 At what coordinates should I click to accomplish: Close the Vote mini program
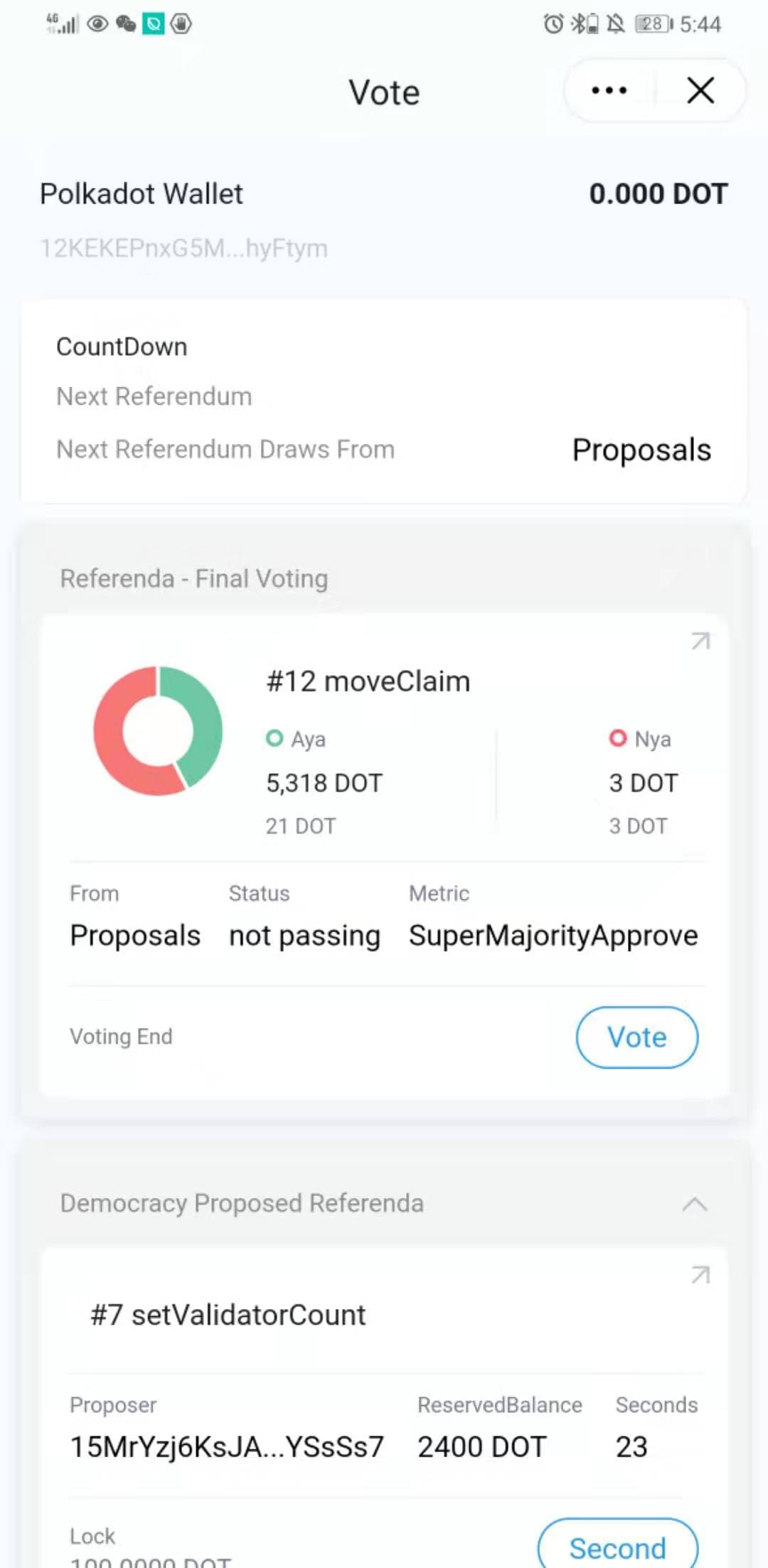tap(700, 90)
